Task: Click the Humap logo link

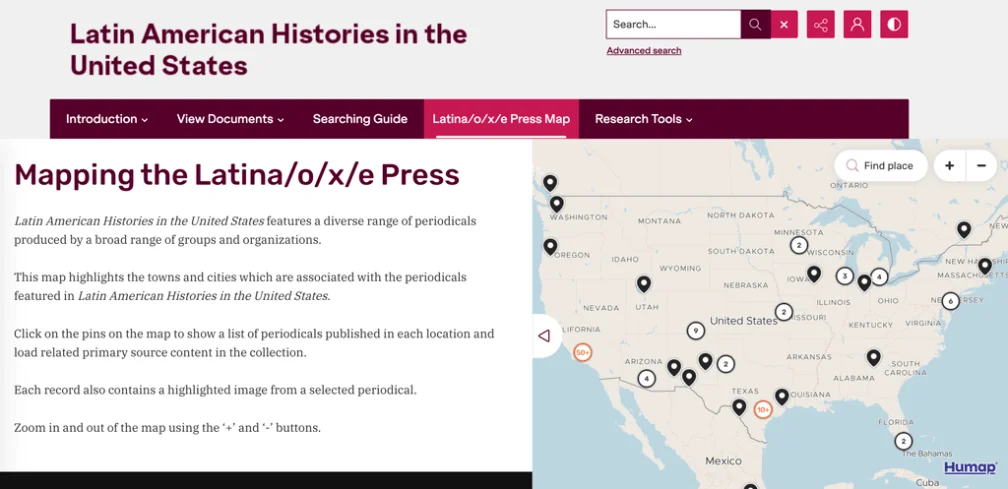Action: coord(970,467)
